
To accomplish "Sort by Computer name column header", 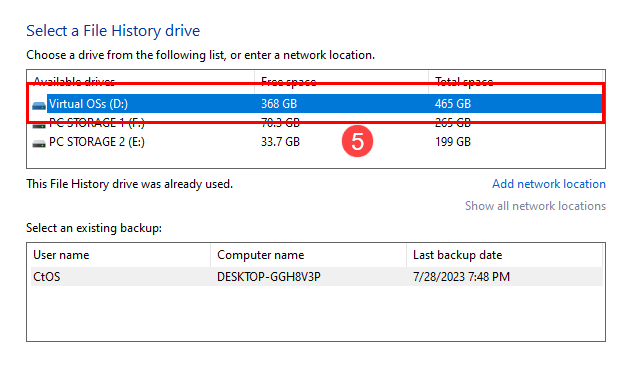I will click(308, 255).
